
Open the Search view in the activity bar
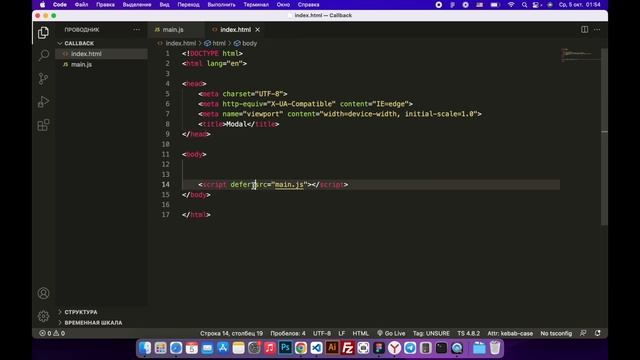[x=43, y=55]
